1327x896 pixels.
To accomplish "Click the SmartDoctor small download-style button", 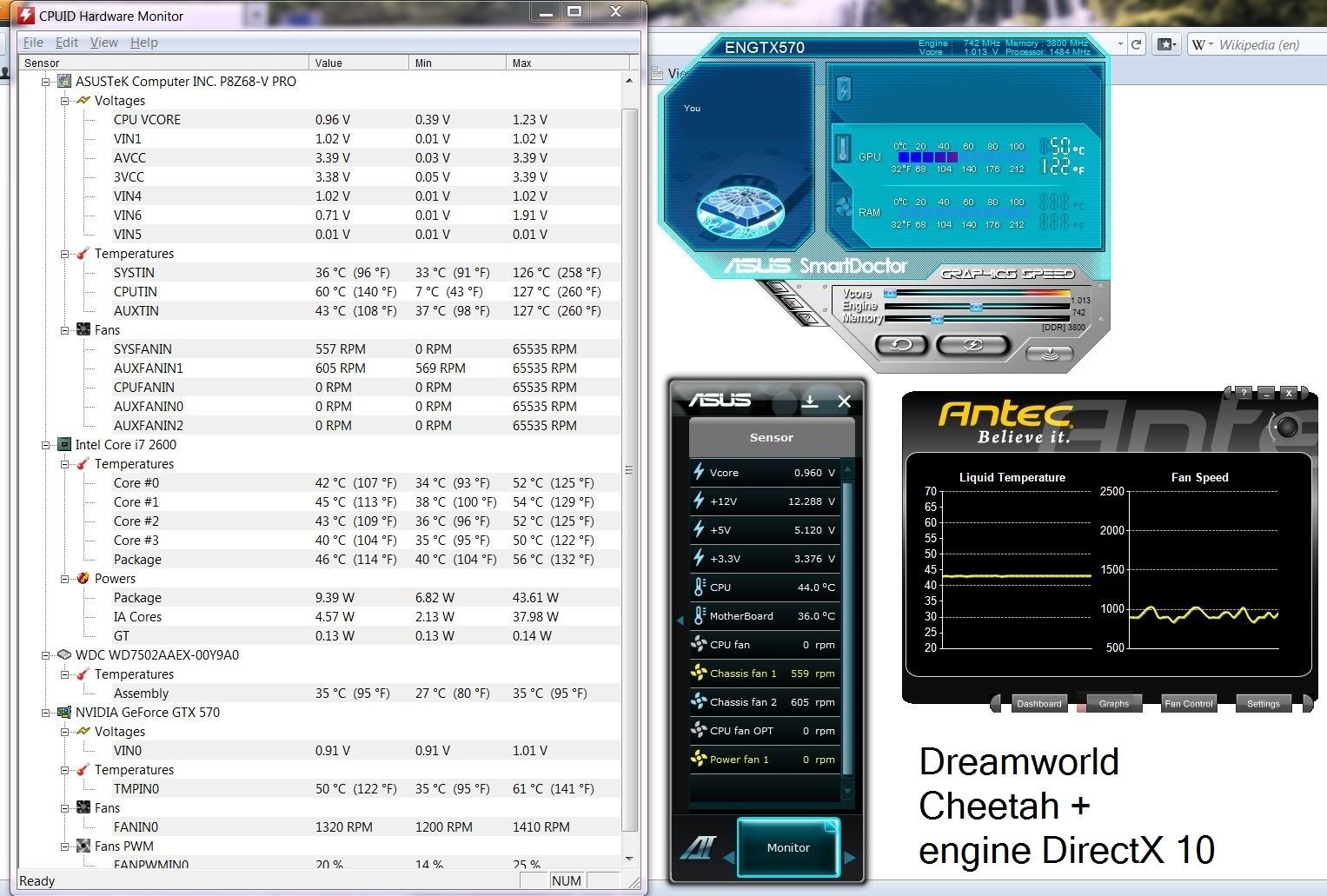I will pyautogui.click(x=1049, y=353).
